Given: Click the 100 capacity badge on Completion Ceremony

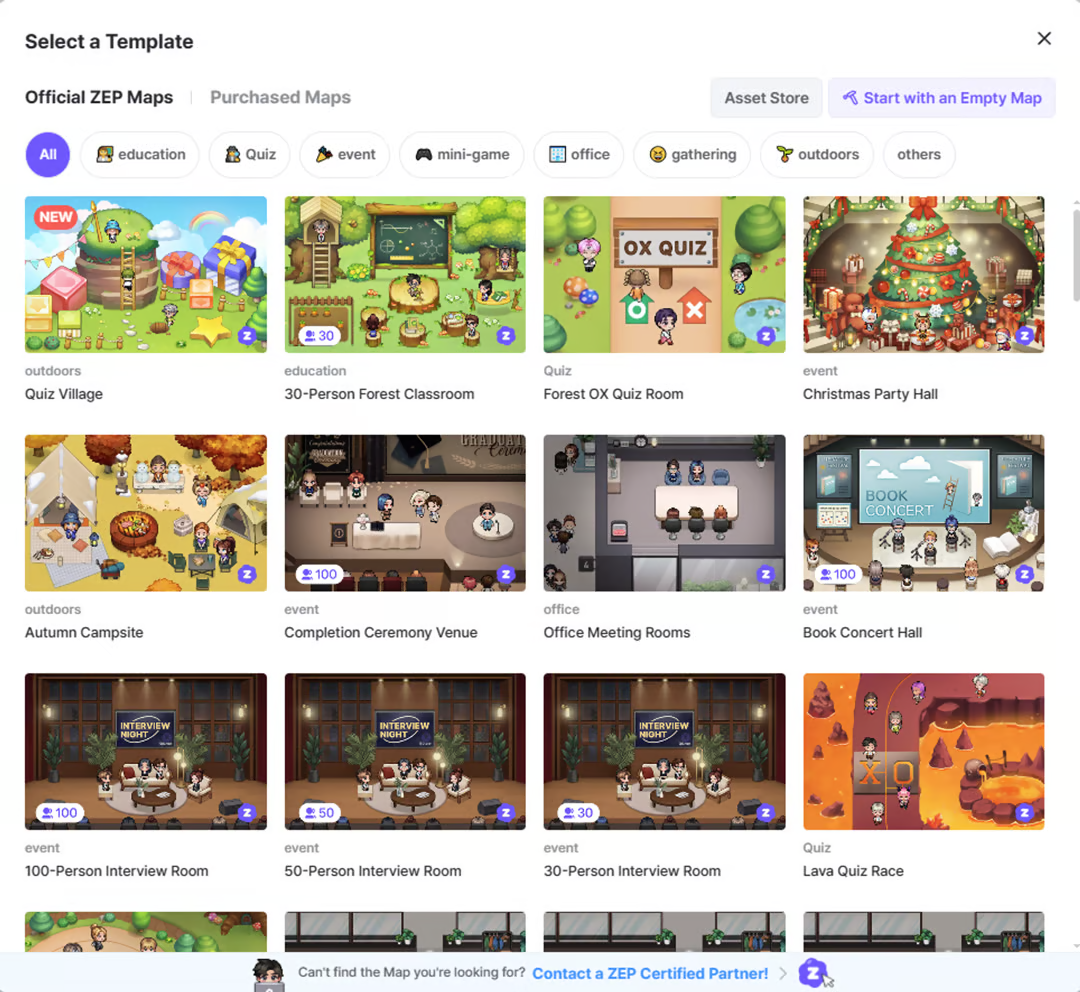Looking at the screenshot, I should coord(320,574).
